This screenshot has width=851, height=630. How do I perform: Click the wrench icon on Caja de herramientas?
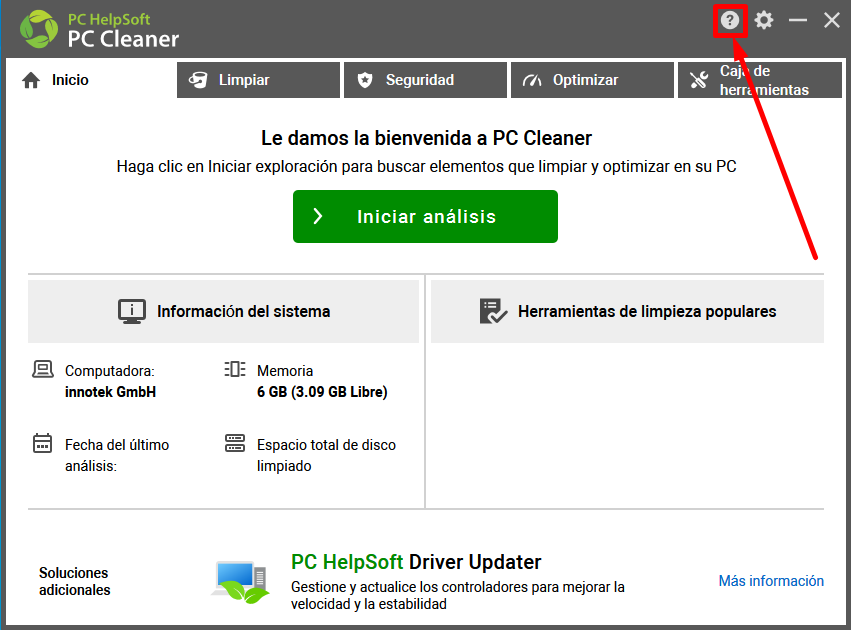coord(699,80)
